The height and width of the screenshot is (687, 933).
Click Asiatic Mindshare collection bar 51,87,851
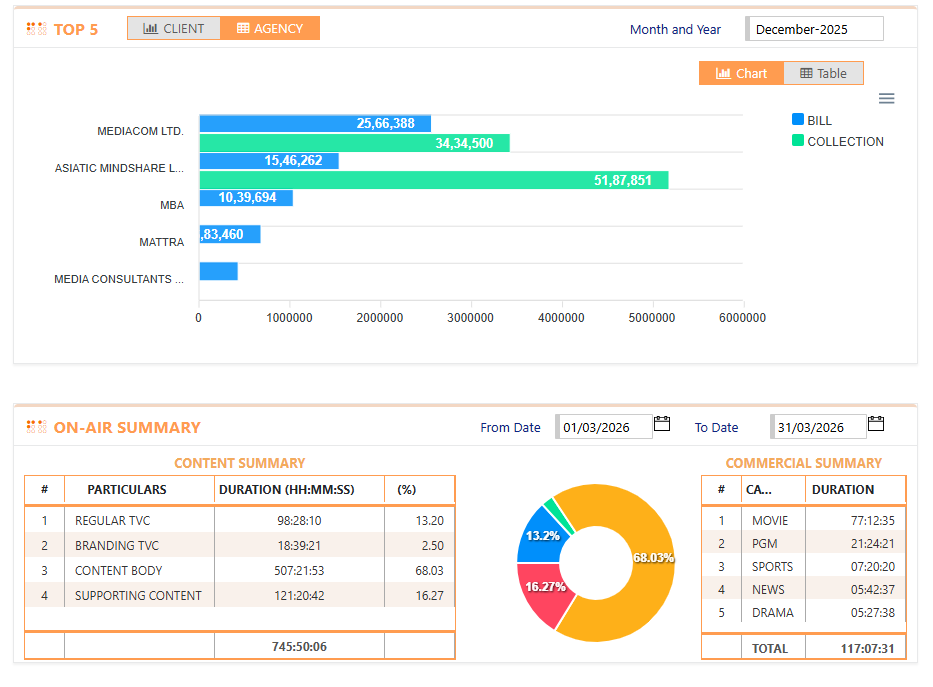433,180
